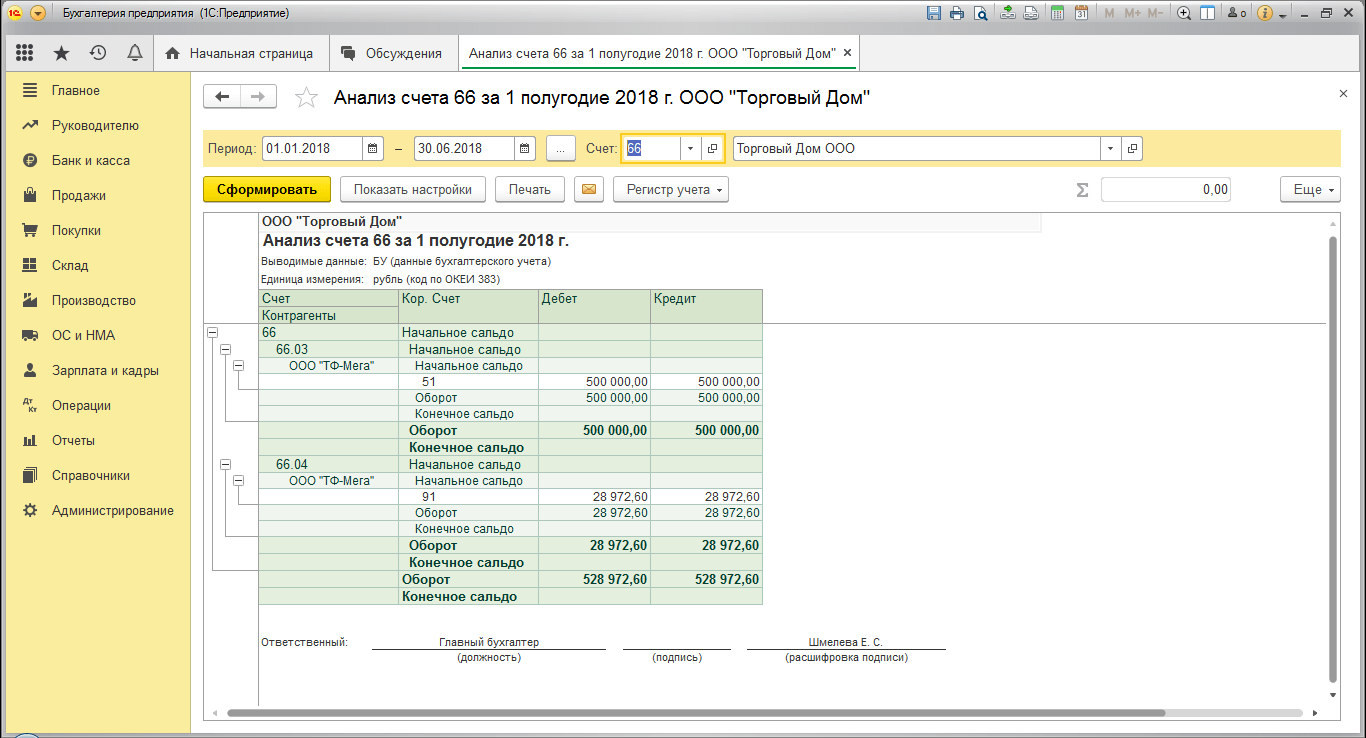Open calendar picker for end date 30.06.2018
This screenshot has height=738, width=1366.
tap(525, 148)
